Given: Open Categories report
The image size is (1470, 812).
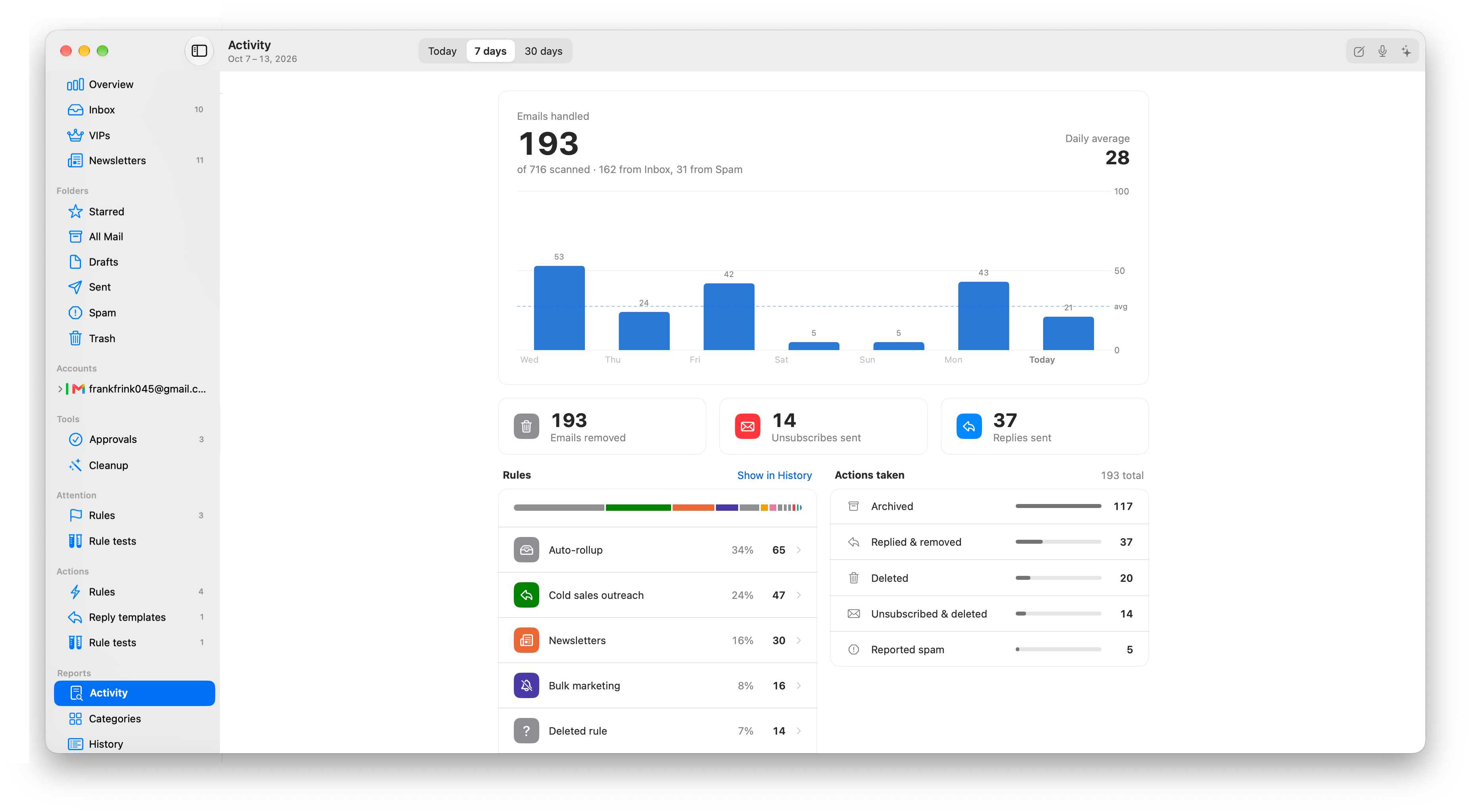Looking at the screenshot, I should [135, 718].
